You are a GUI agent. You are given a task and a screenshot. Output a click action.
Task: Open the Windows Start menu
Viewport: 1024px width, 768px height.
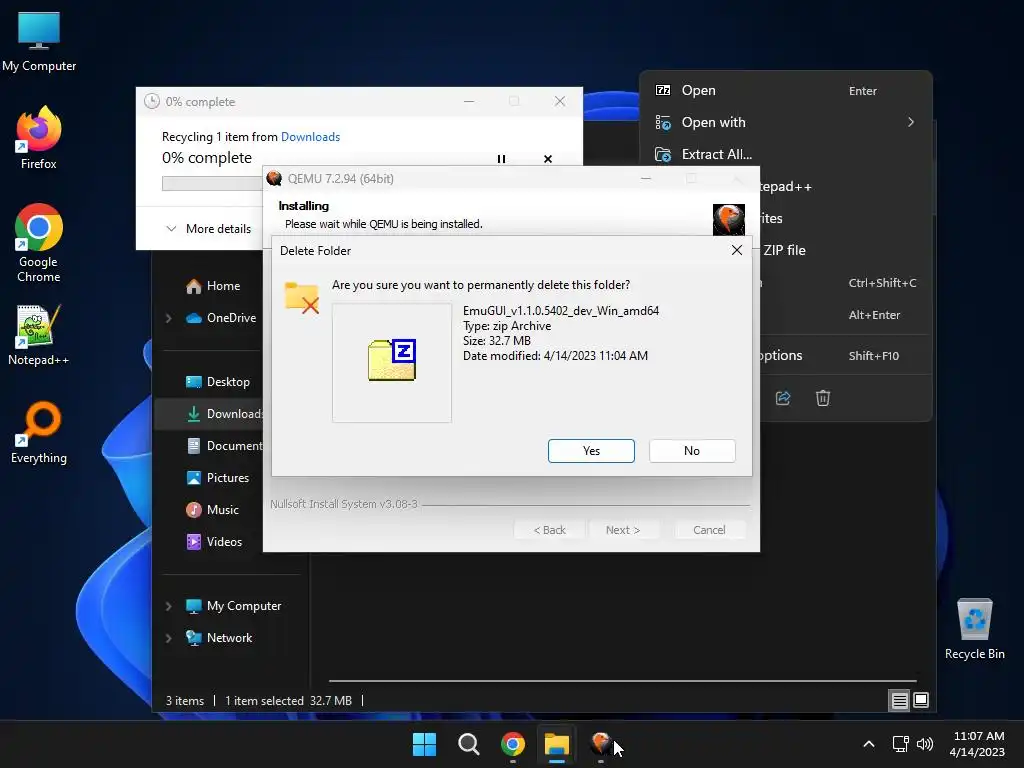click(424, 744)
